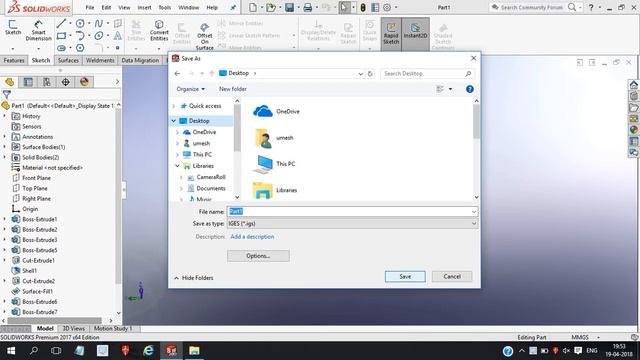Open the Edit menu
The width and height of the screenshot is (640, 360).
(x=106, y=7)
